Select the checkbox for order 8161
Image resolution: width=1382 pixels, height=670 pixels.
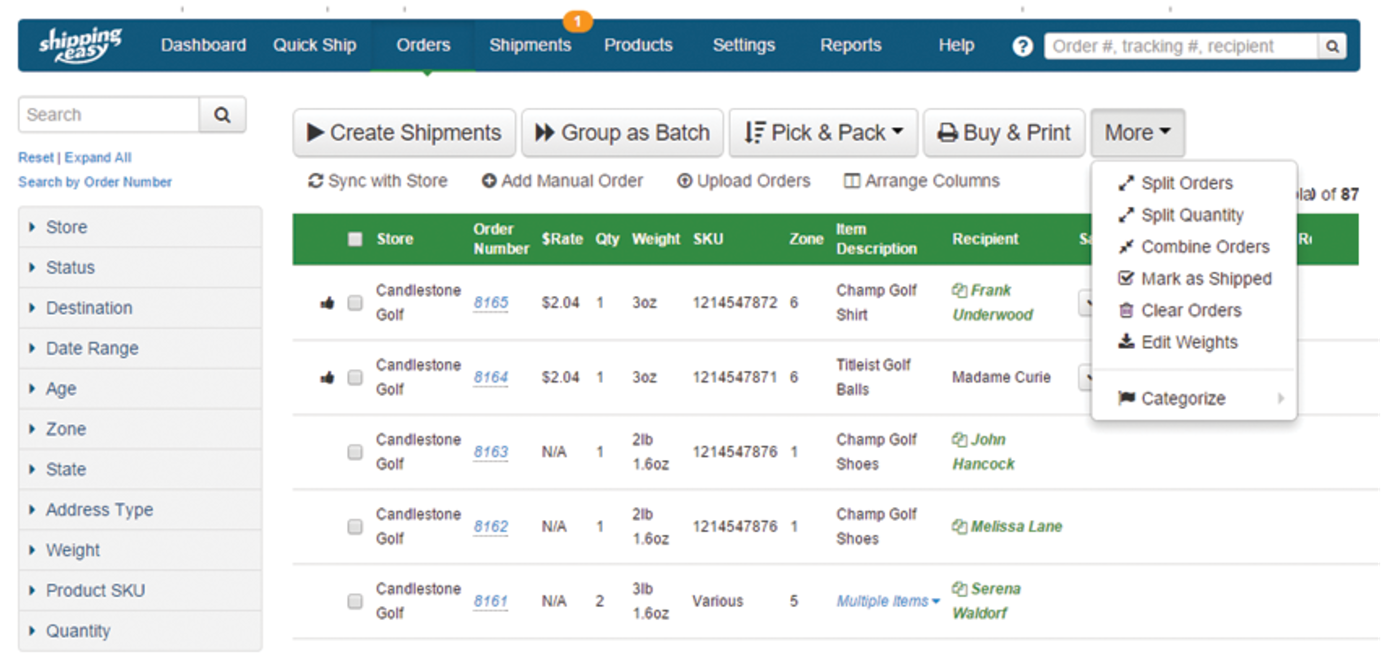click(x=355, y=601)
